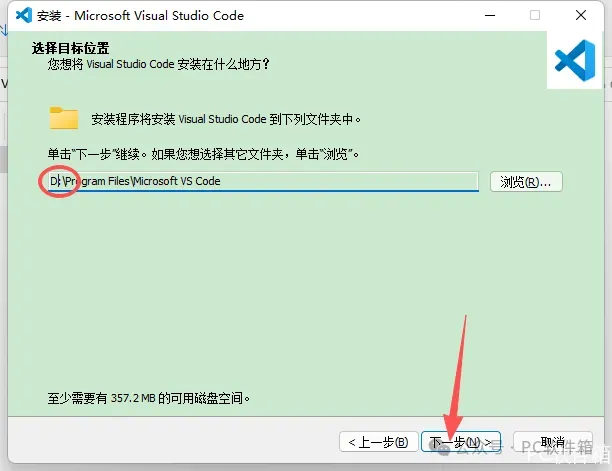Click the disabled maximize button

(x=535, y=16)
